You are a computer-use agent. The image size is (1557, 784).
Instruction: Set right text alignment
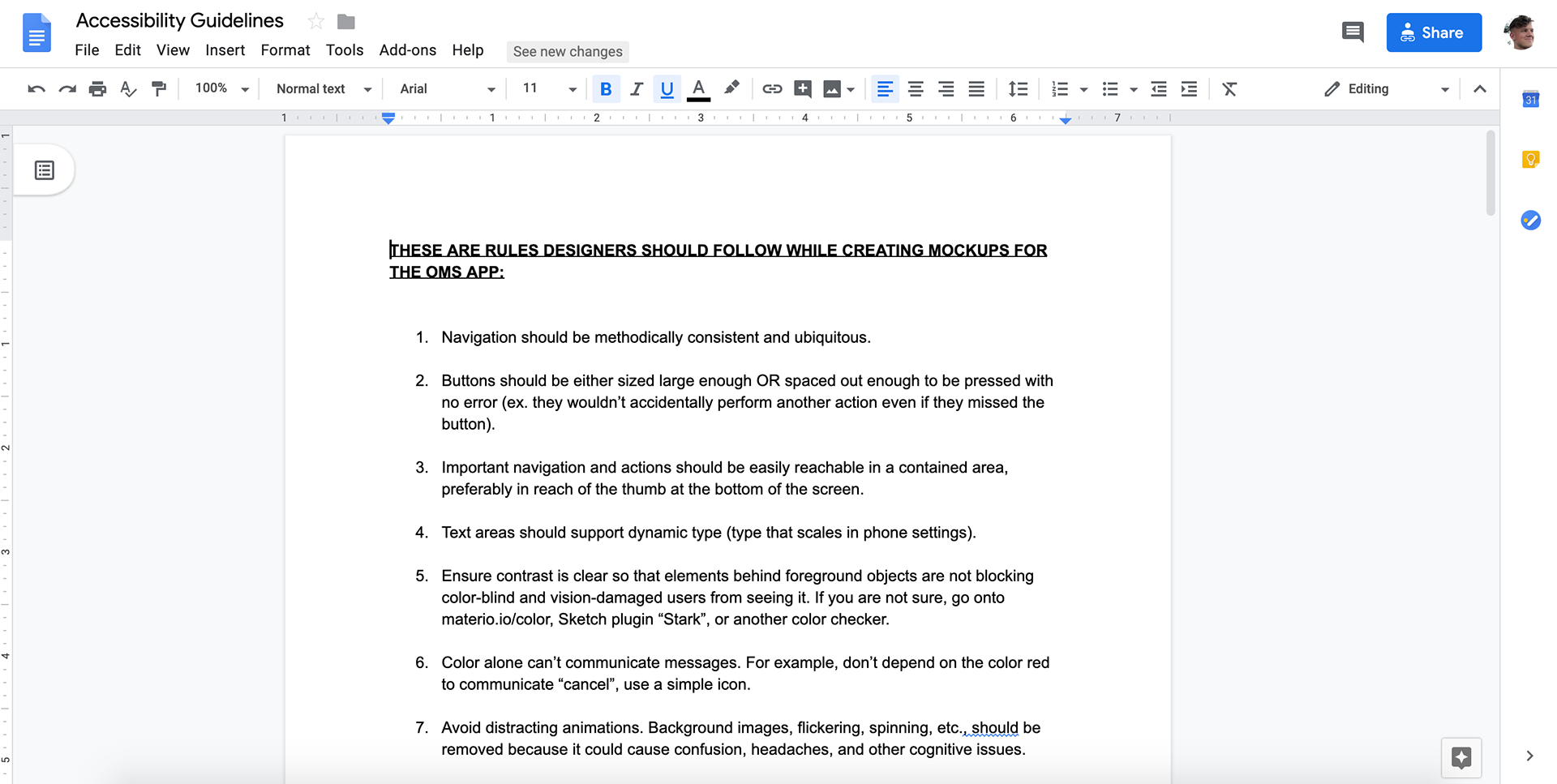(x=946, y=89)
